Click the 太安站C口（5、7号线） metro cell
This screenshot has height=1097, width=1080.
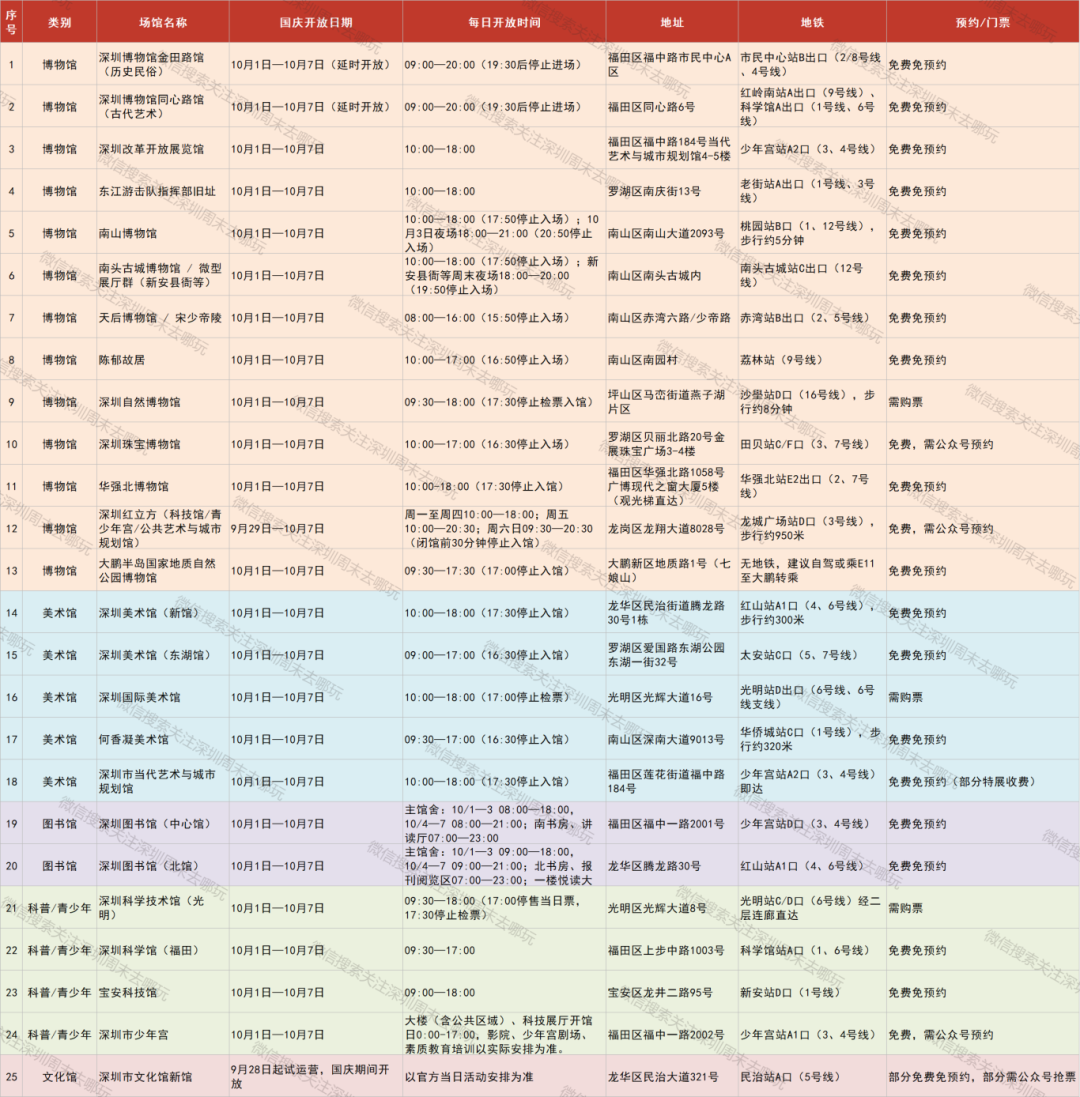click(x=812, y=655)
